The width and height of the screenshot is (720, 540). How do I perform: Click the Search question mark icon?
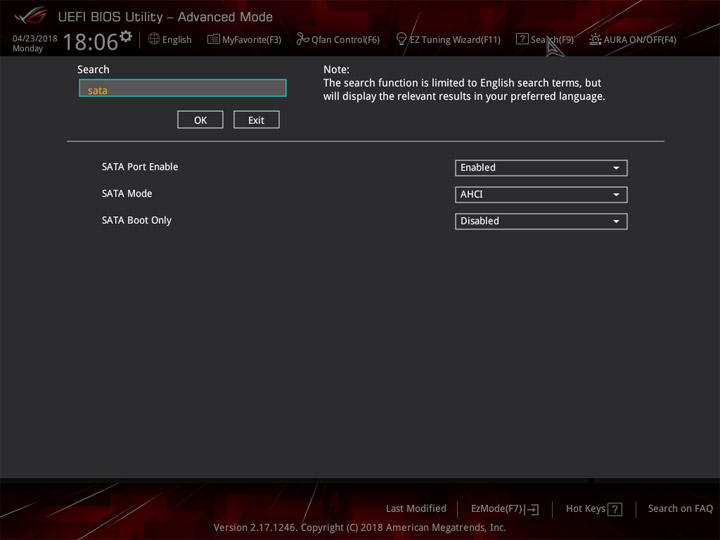tap(522, 39)
